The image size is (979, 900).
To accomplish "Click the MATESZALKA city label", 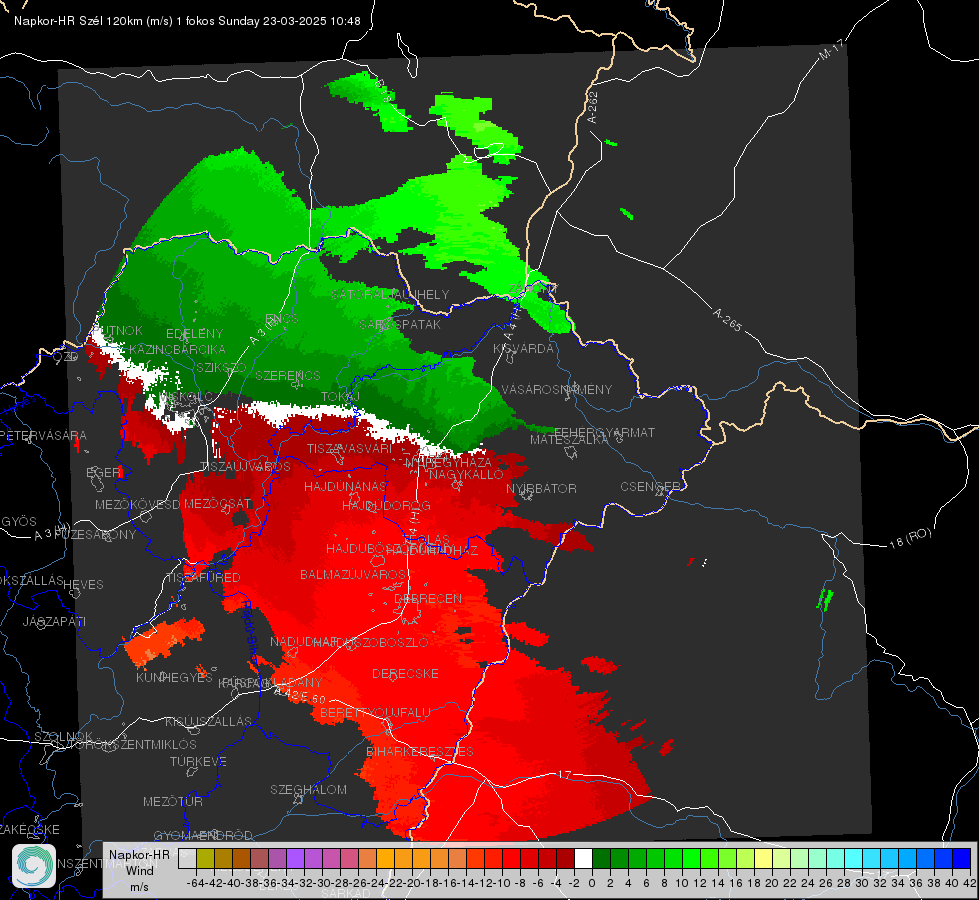I will coord(569,440).
